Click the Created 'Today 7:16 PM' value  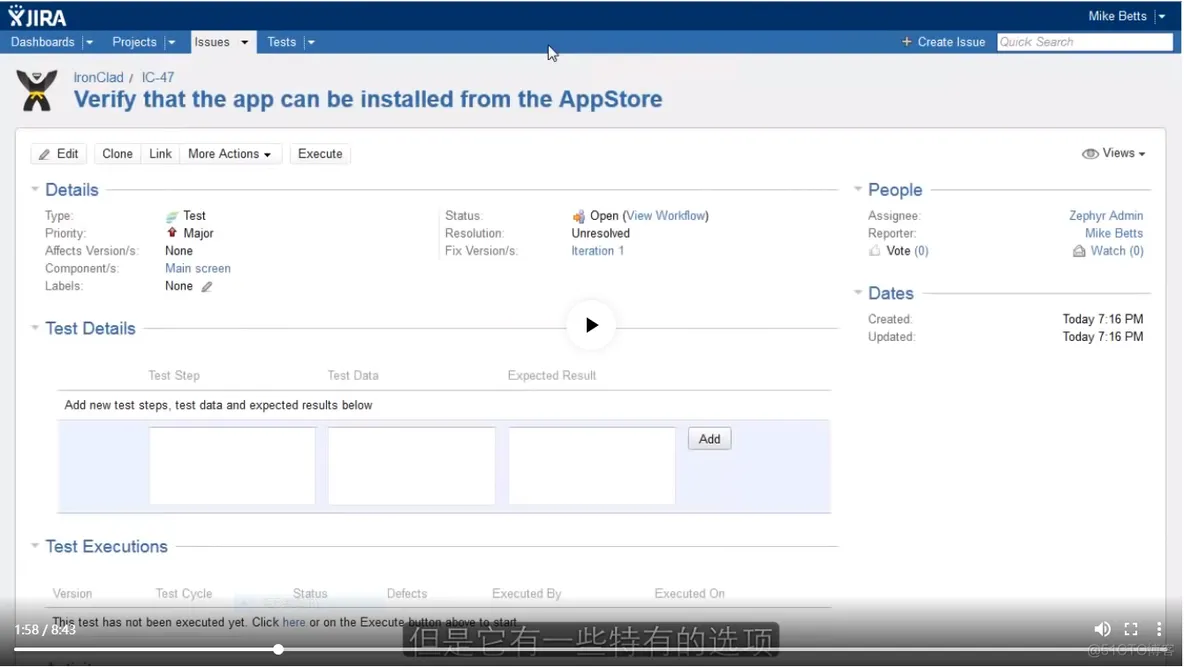click(1102, 320)
